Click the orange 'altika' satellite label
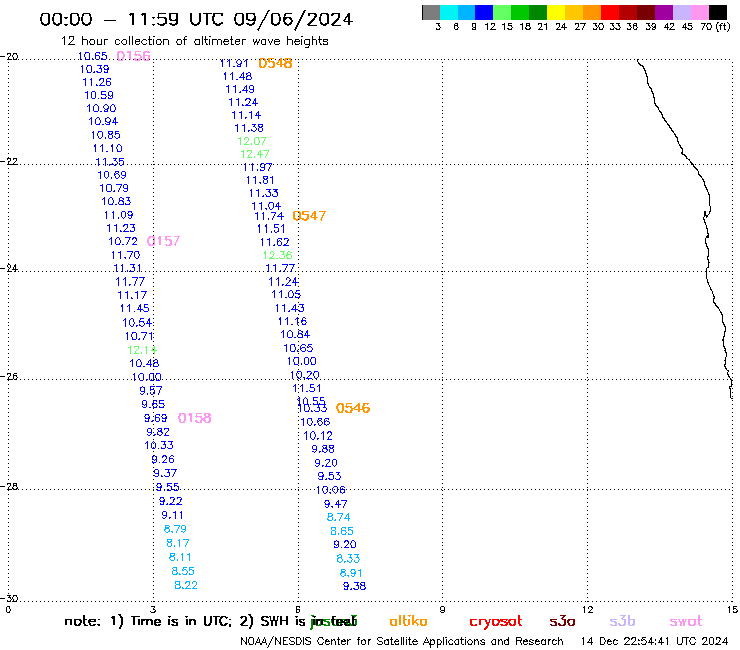This screenshot has width=740, height=650. 408,621
